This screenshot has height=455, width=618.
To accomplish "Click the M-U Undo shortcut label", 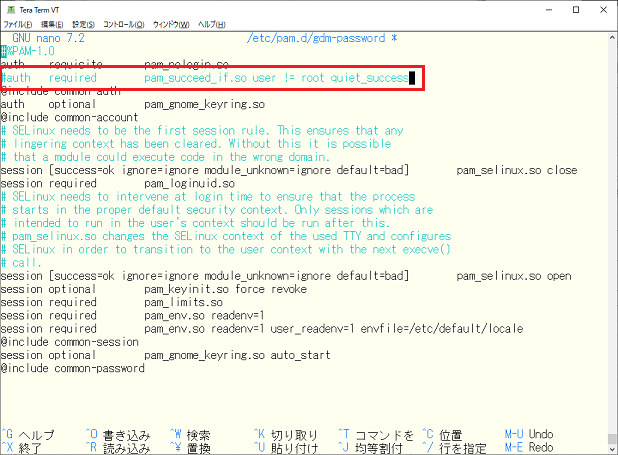I will click(528, 434).
